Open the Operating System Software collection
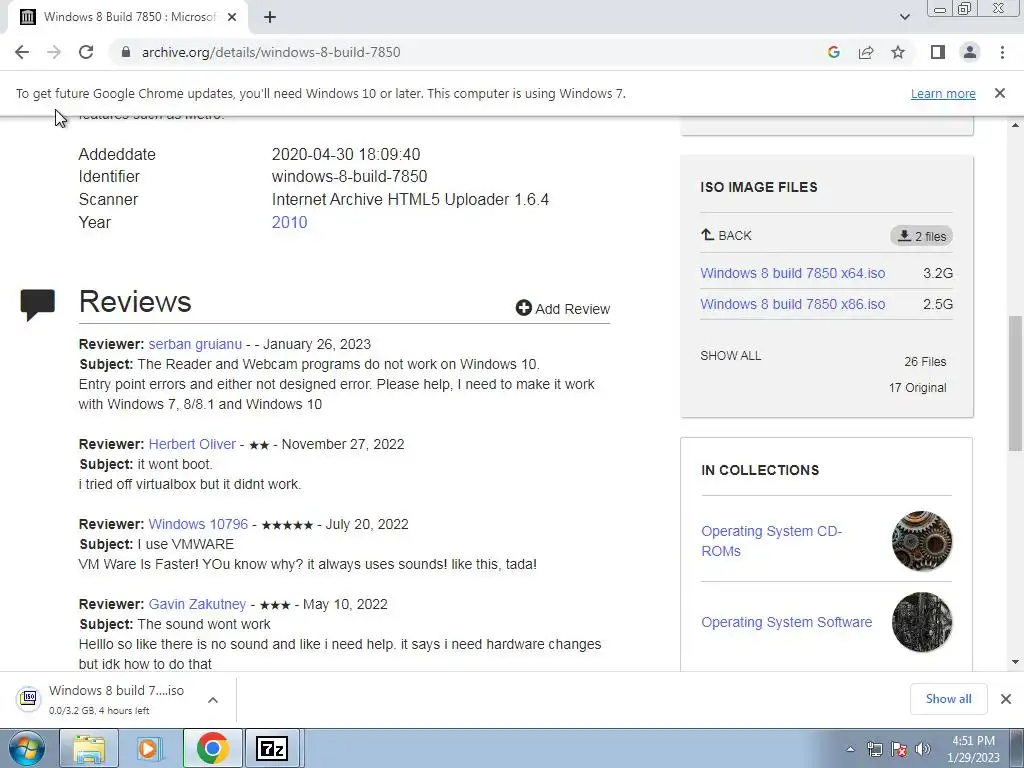 coord(786,622)
